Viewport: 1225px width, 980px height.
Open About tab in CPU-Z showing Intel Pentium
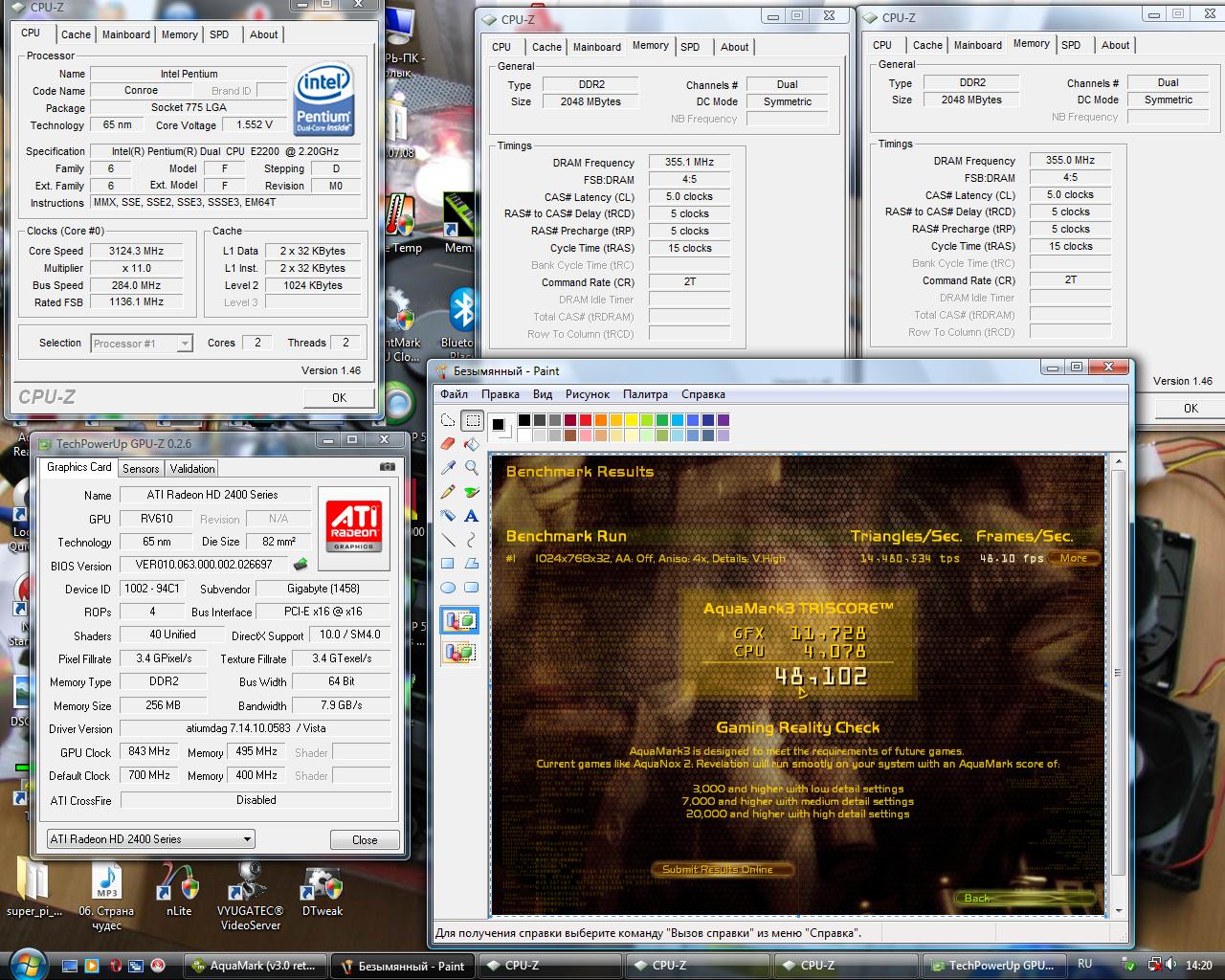pos(264,34)
